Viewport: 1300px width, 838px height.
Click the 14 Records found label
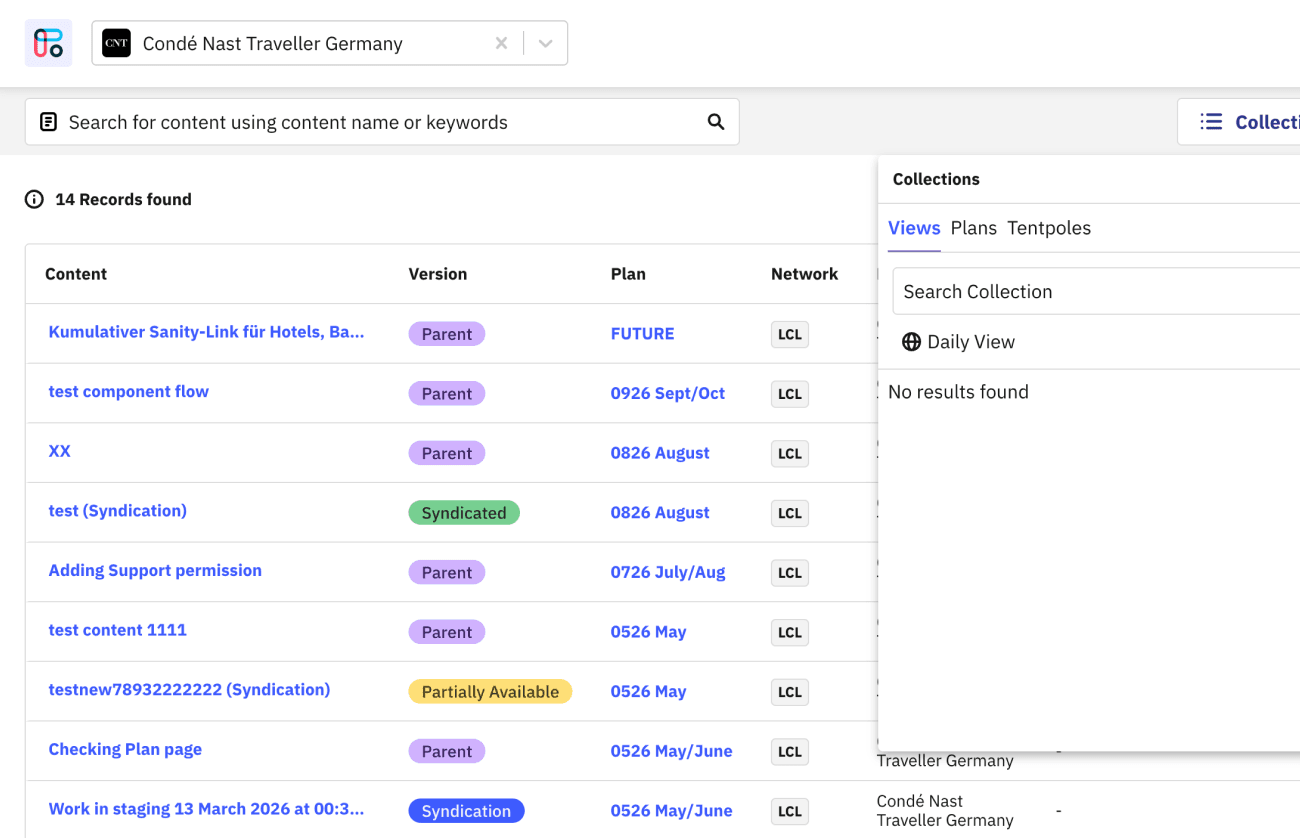coord(123,199)
